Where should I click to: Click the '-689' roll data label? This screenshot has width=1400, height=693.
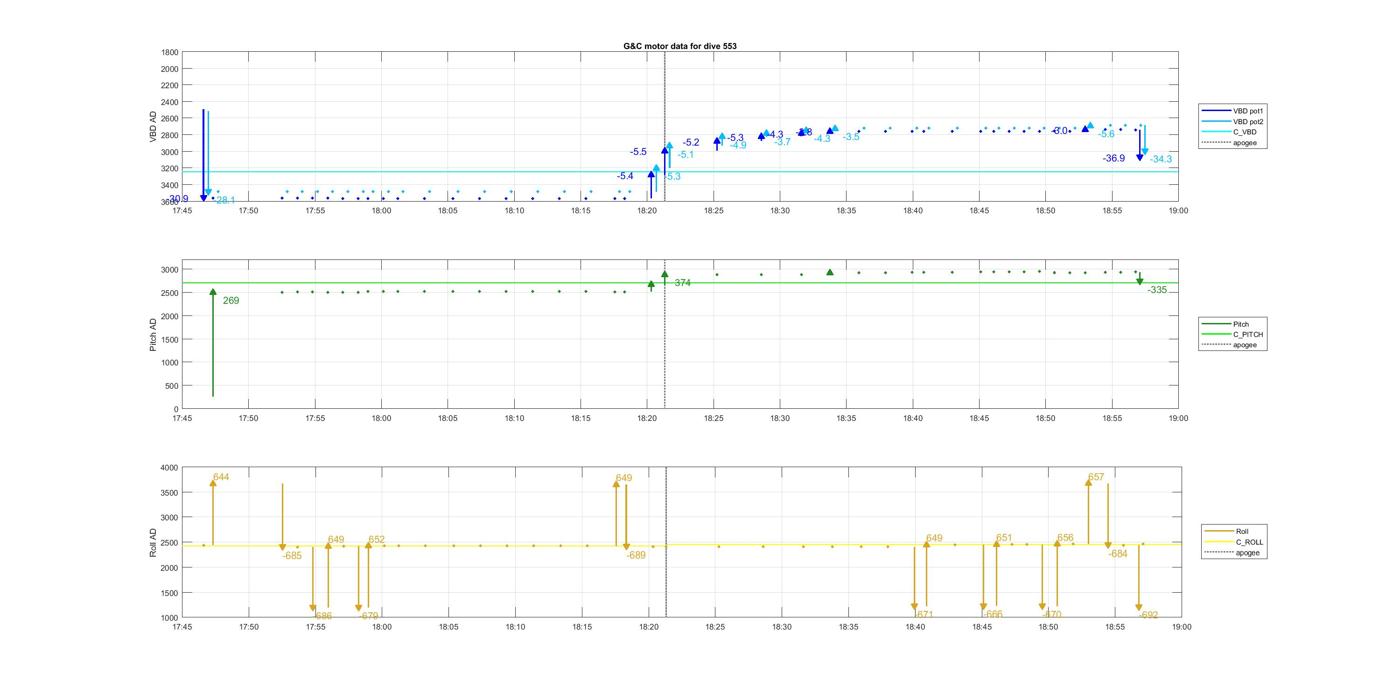coord(636,555)
